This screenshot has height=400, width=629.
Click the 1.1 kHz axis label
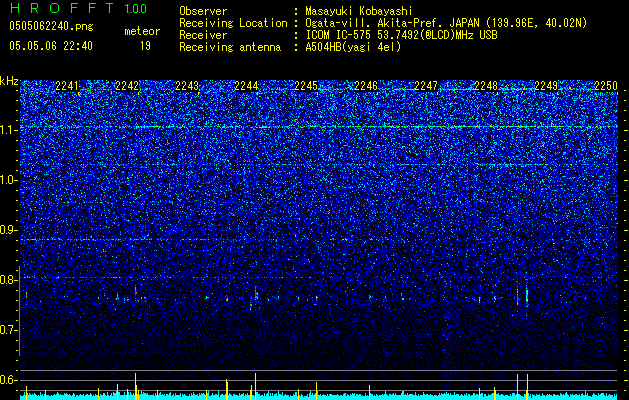click(9, 130)
